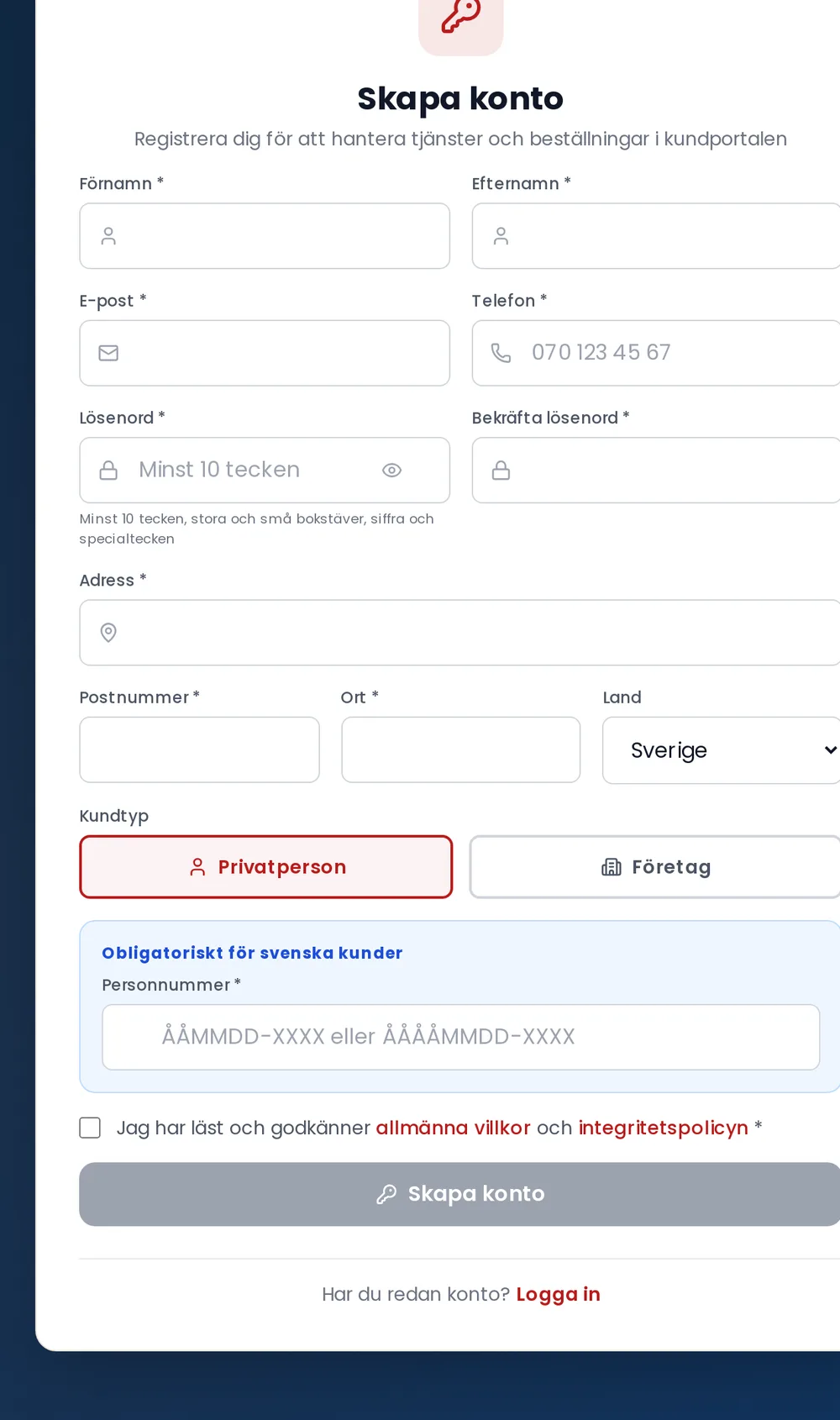Focus the Personnummer input field

(x=460, y=1037)
